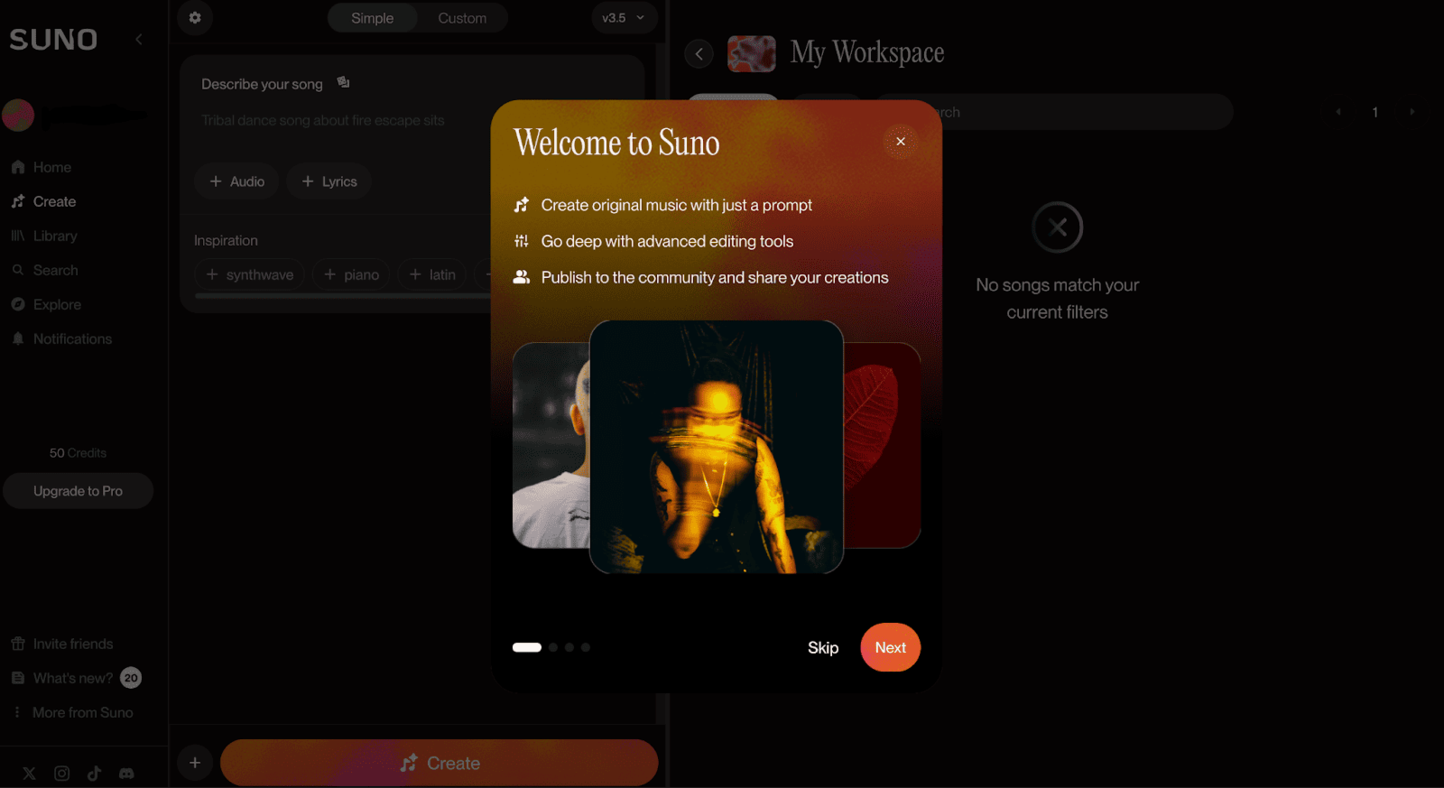Open settings gear icon in create panel
Image resolution: width=1444 pixels, height=788 pixels.
point(195,18)
